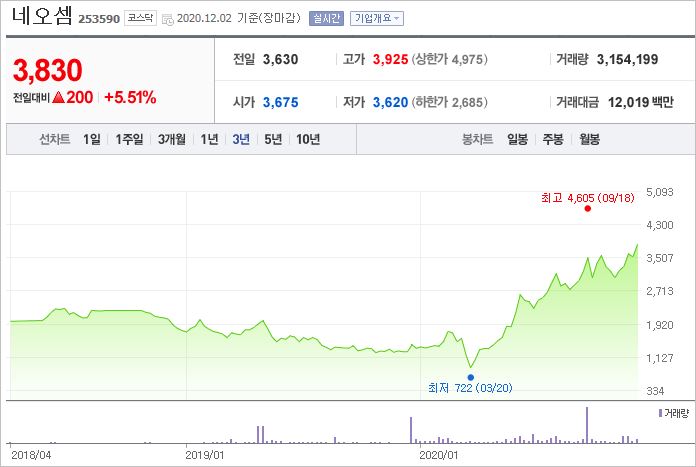Click the 하한가 2,685 text
This screenshot has width=696, height=467.
[x=450, y=102]
